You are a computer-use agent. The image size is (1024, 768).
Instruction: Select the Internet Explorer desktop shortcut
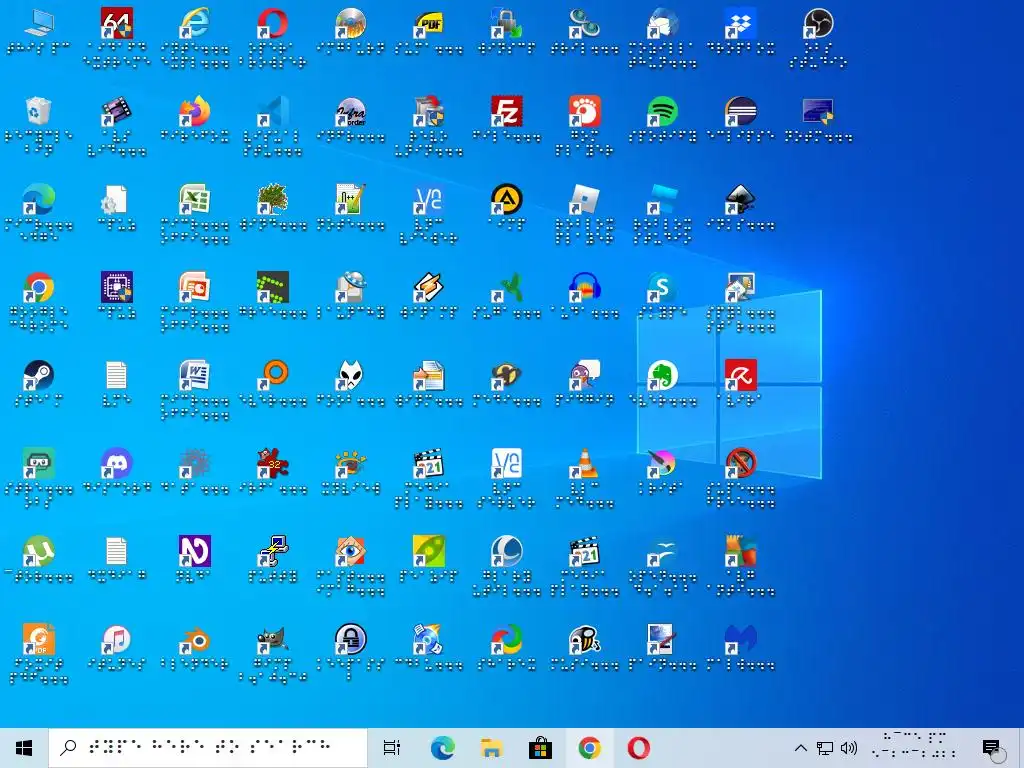click(x=195, y=24)
